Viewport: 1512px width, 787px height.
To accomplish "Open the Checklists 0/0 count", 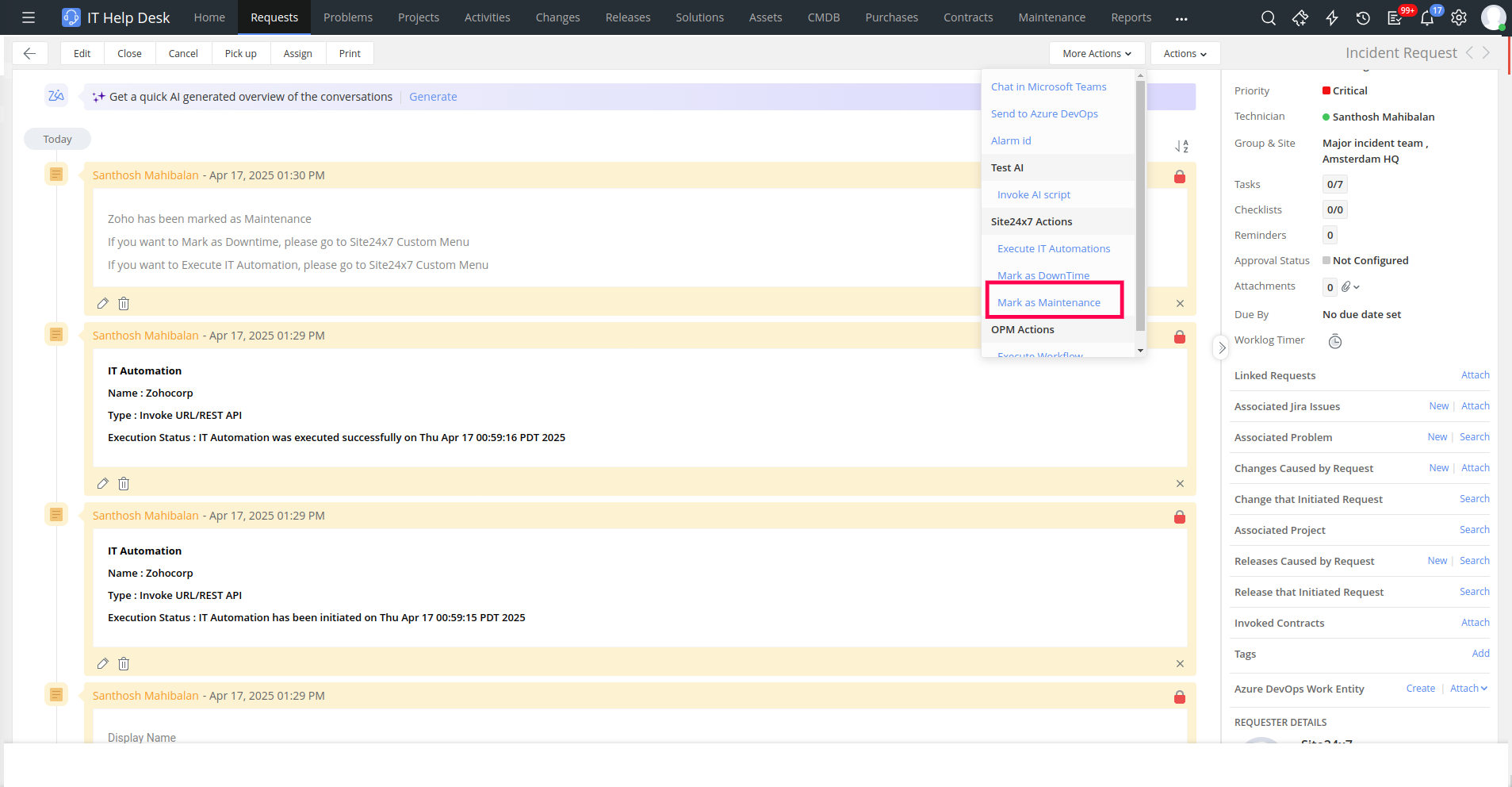I will [x=1335, y=209].
